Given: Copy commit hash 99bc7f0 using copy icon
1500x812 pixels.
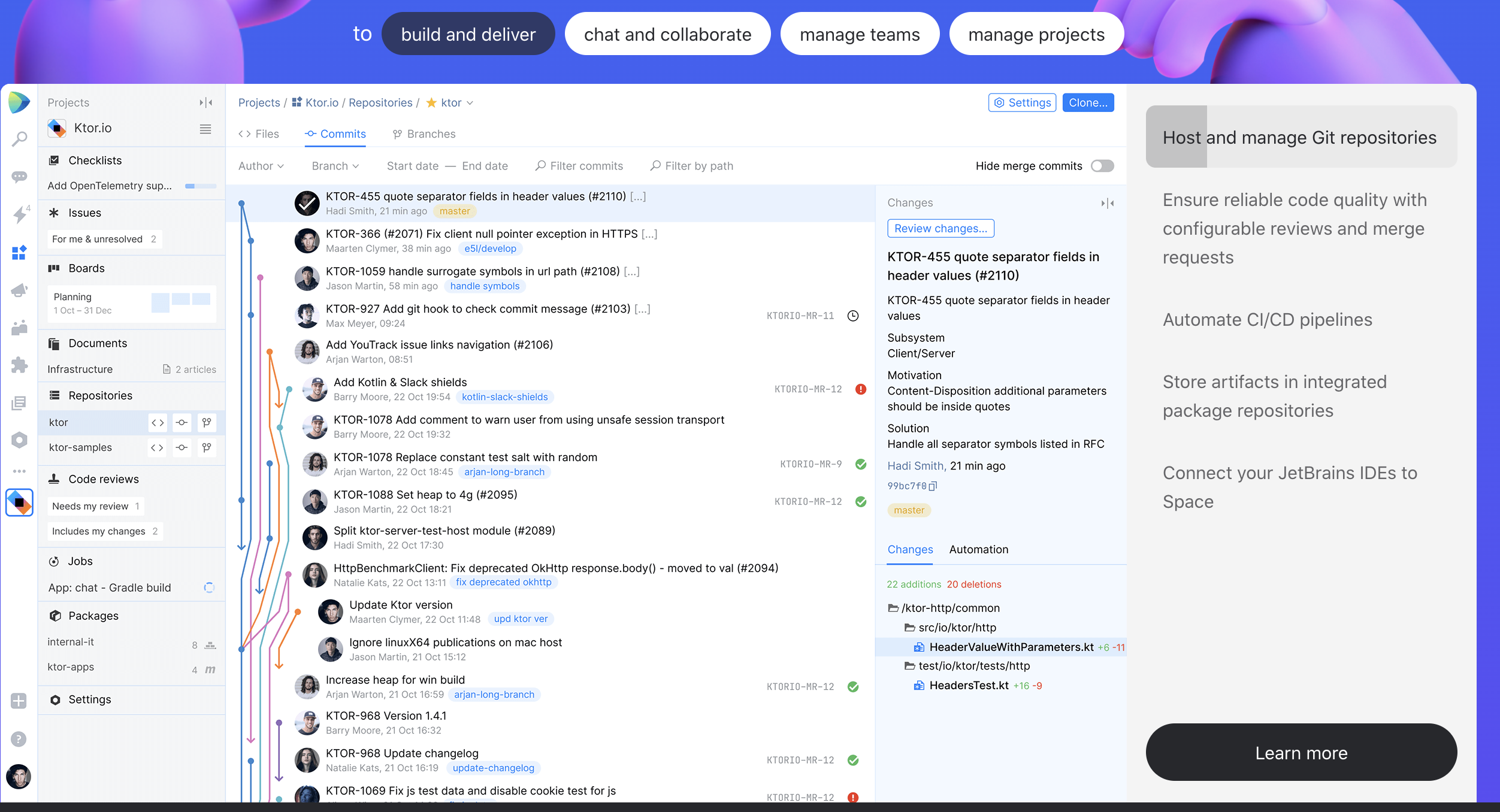Looking at the screenshot, I should click(933, 486).
